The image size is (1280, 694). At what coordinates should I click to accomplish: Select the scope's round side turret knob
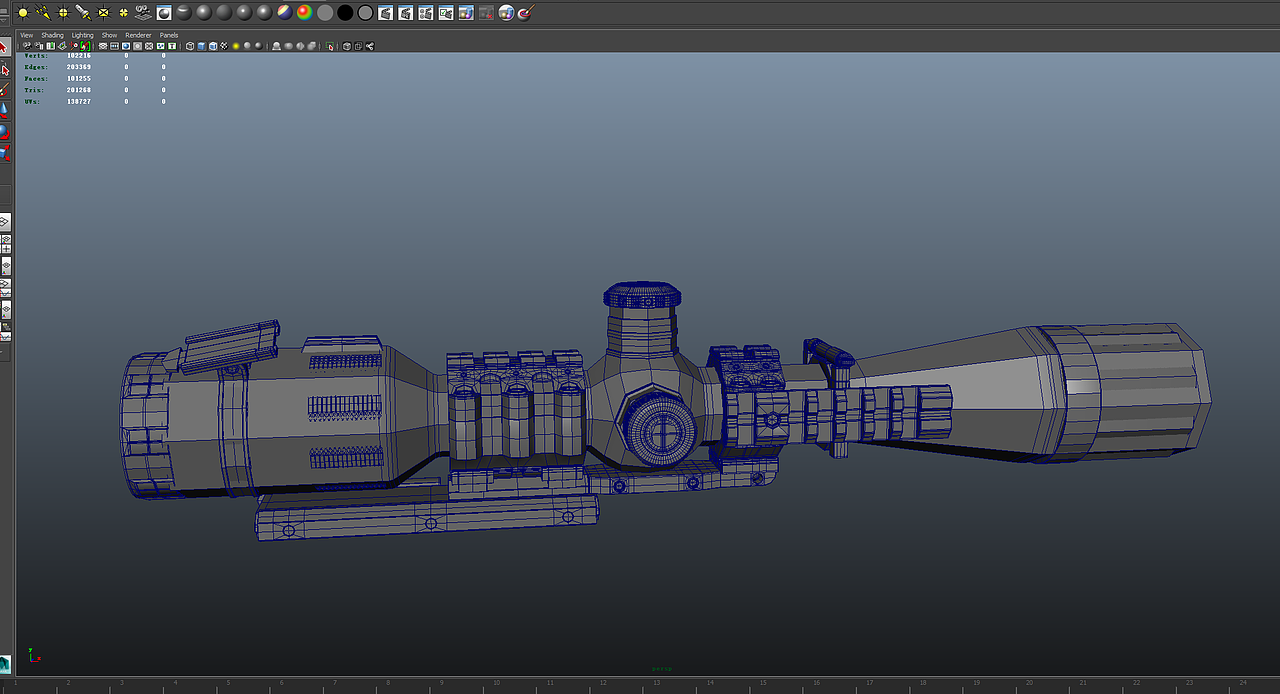point(660,430)
